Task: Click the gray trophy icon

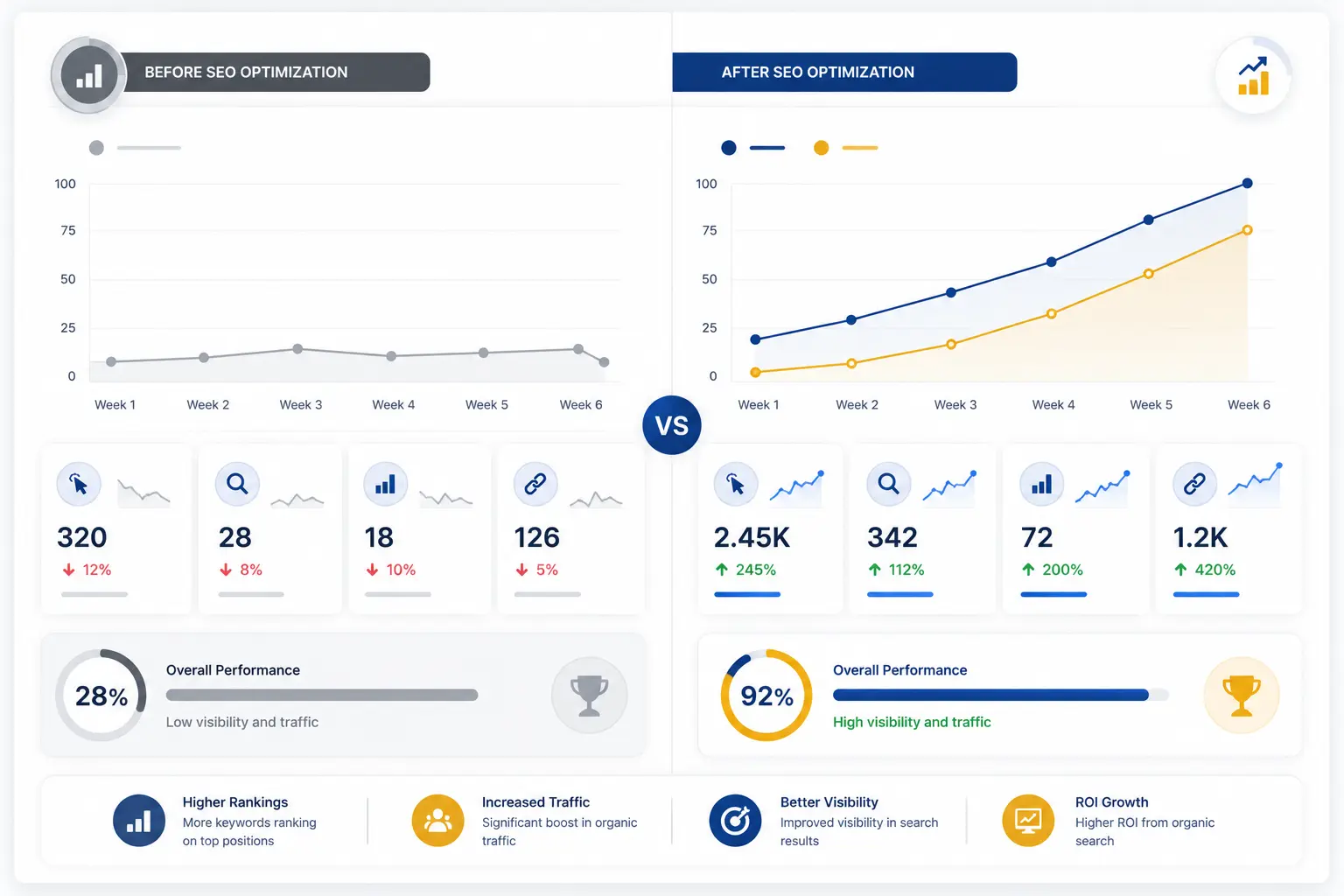Action: 589,695
